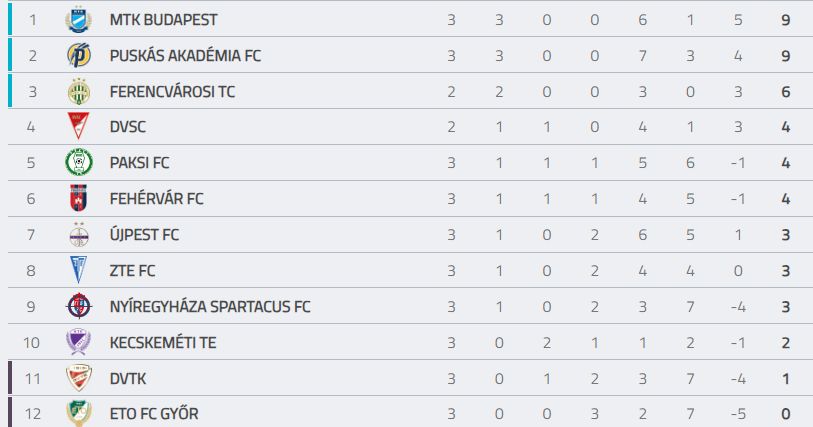This screenshot has height=427, width=813.
Task: Click MTK Budapest's 9 points value
Action: [786, 20]
